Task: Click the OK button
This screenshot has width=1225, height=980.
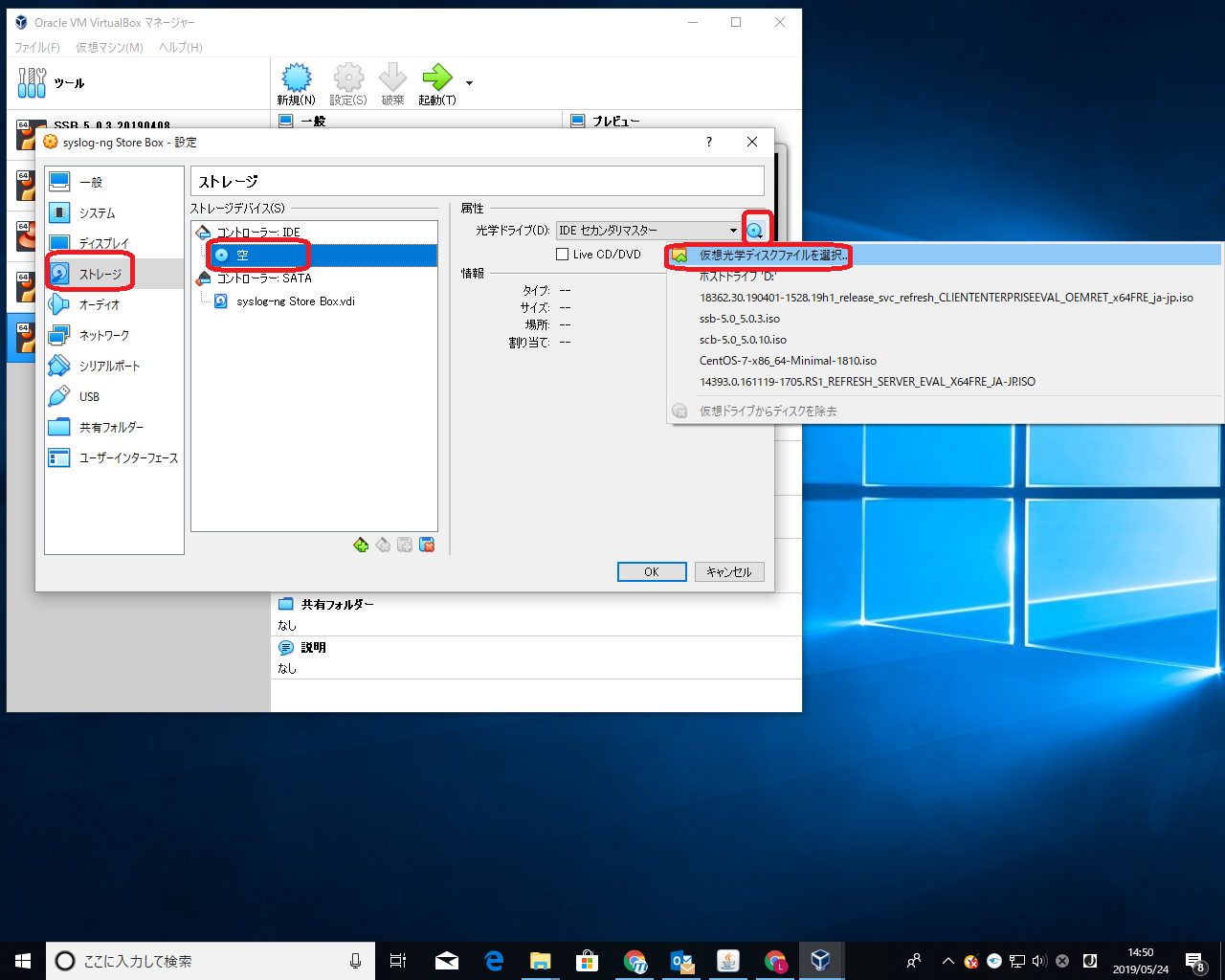Action: (x=652, y=572)
